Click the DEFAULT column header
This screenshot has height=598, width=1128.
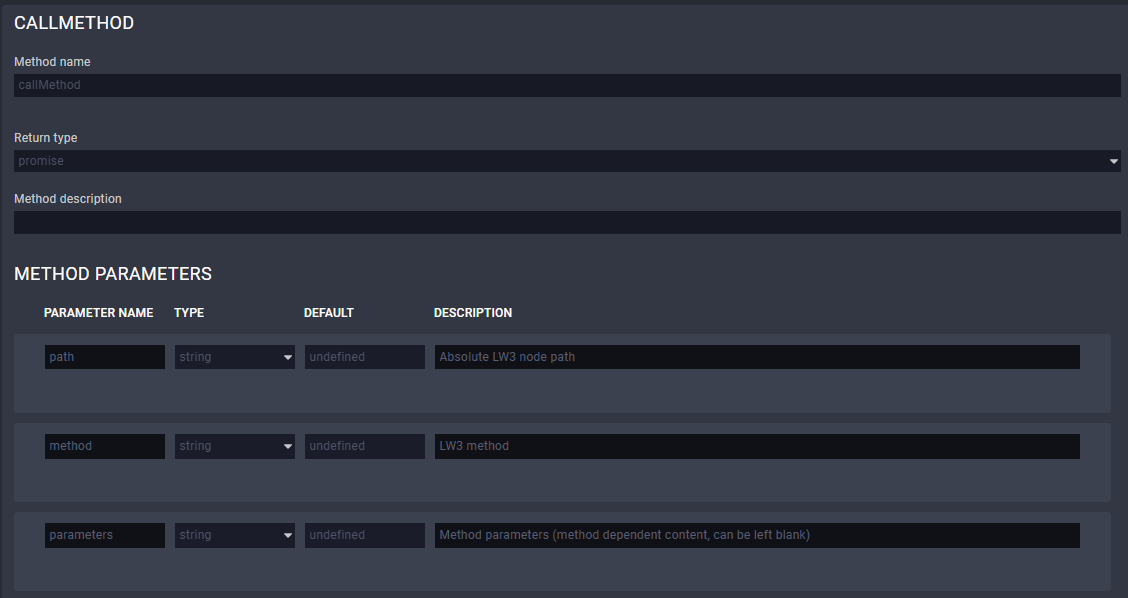tap(328, 313)
